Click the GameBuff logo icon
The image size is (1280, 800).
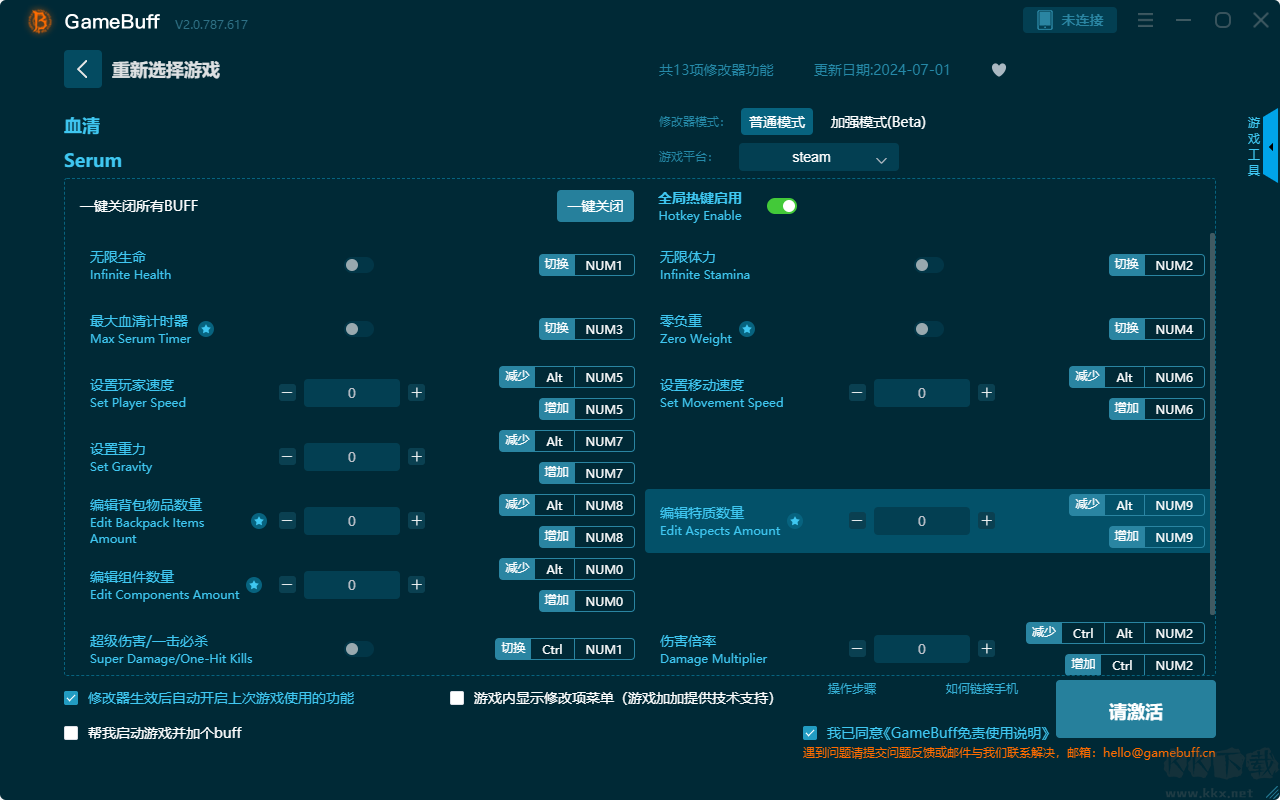pos(40,21)
